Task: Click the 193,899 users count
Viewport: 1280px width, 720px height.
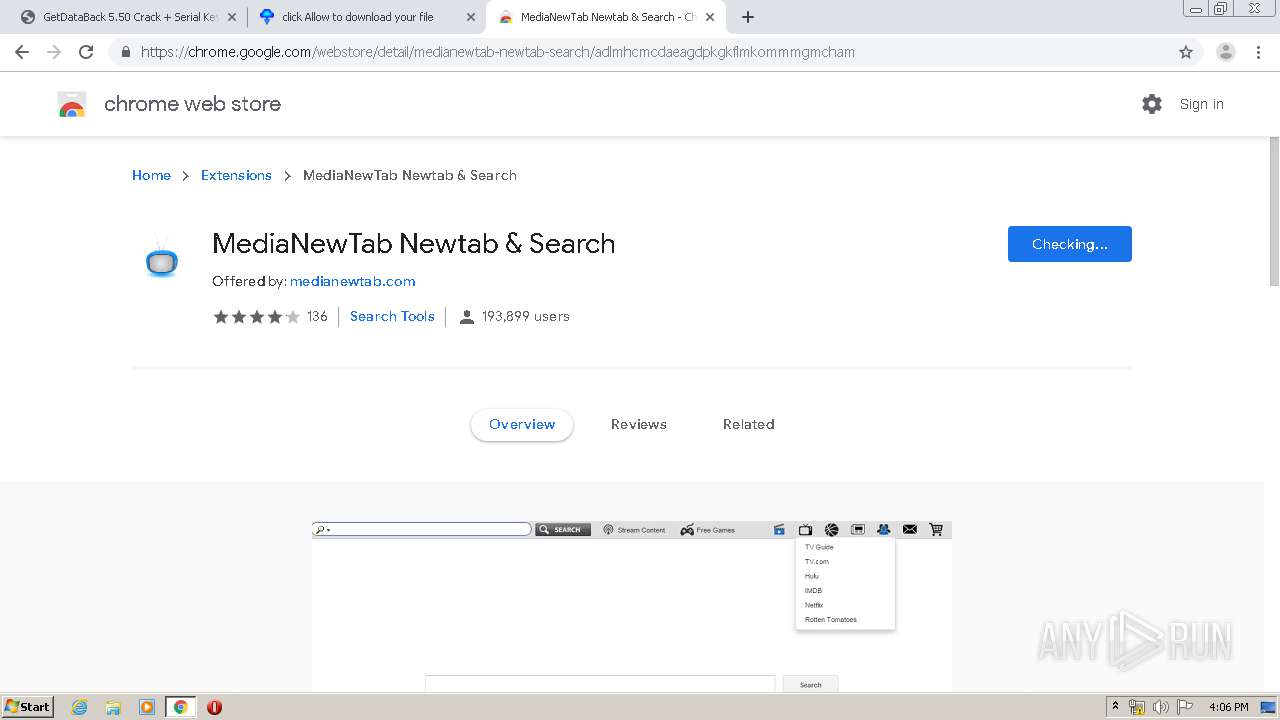Action: tap(526, 316)
